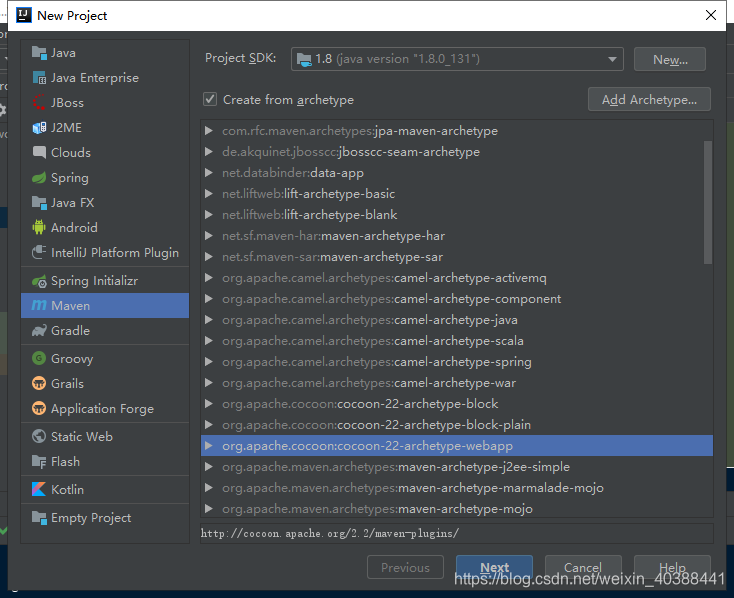
Task: Expand camel-archetype-activemq node
Action: pos(209,278)
